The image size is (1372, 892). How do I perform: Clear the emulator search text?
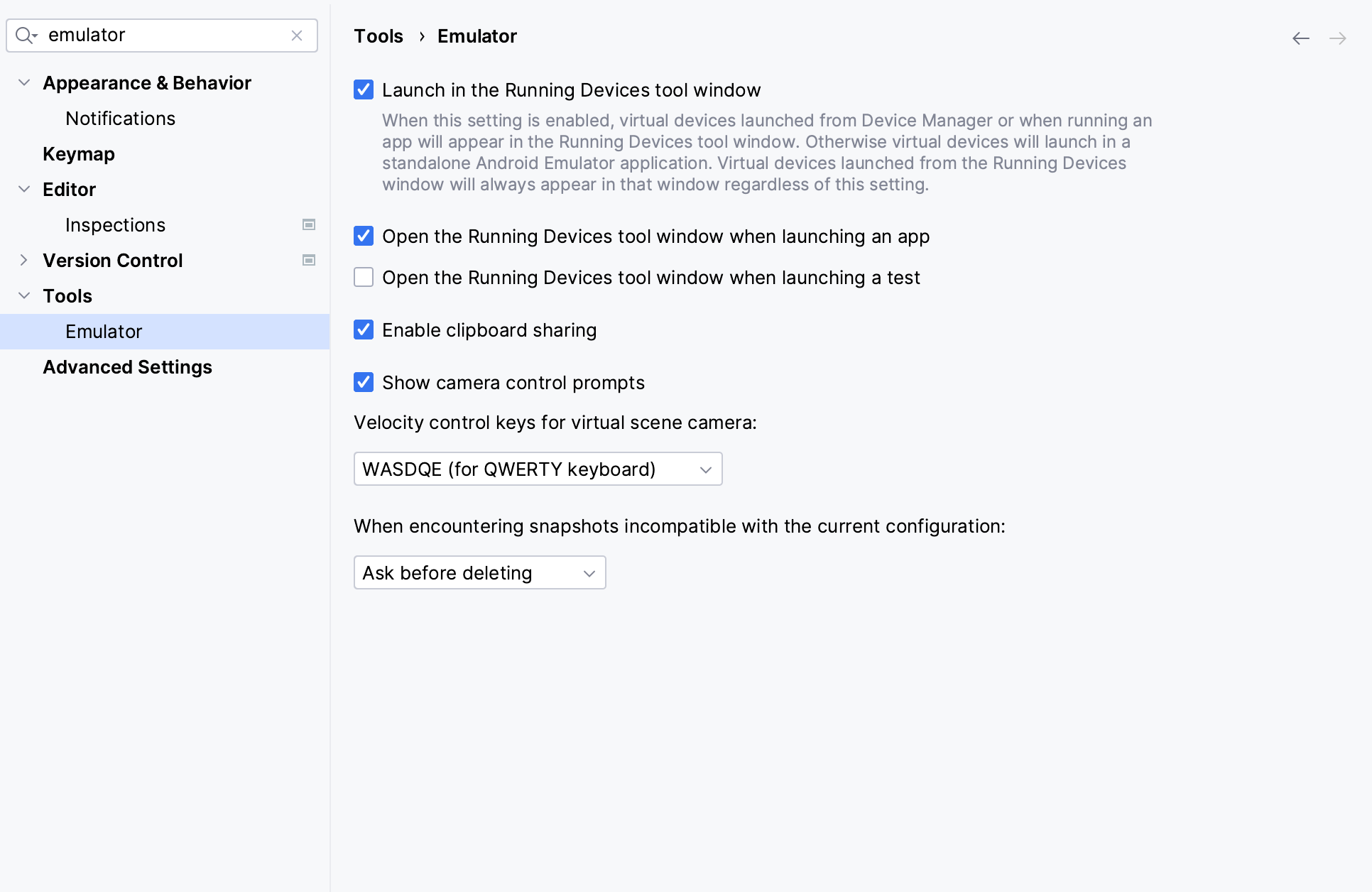[297, 36]
